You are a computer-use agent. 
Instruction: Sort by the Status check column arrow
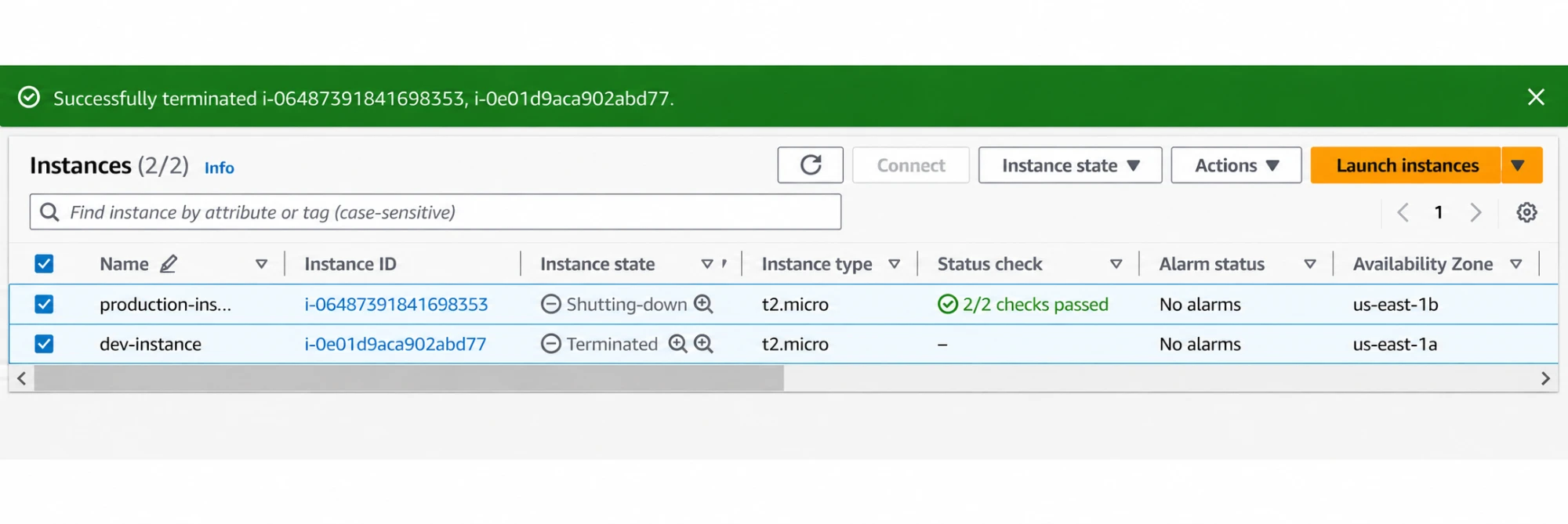[1116, 265]
